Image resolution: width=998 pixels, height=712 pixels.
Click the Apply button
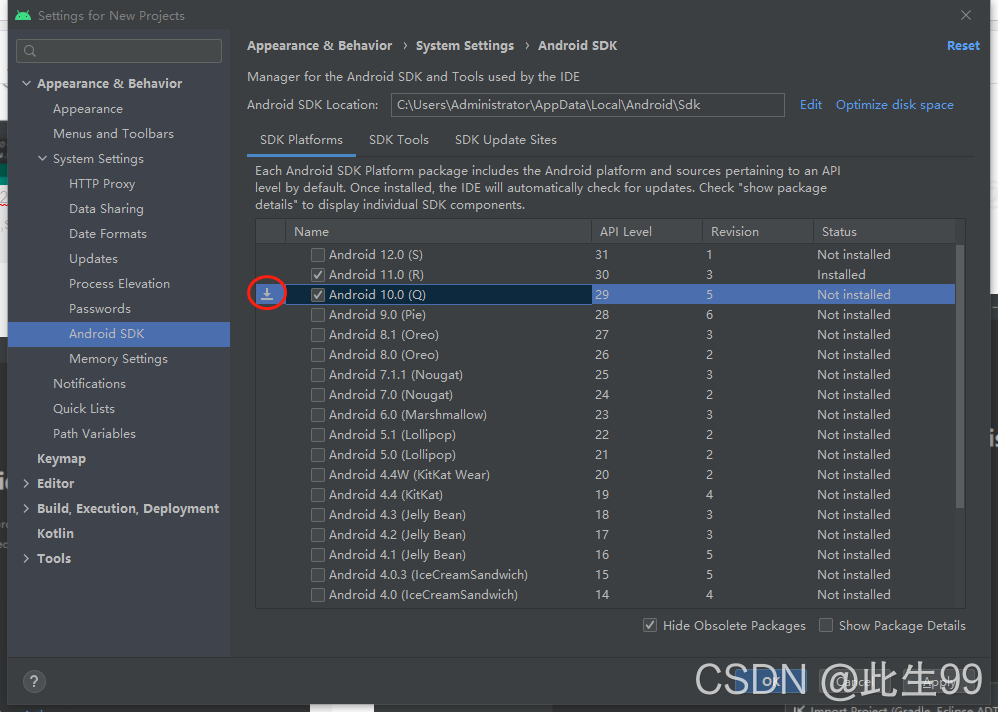coord(939,681)
